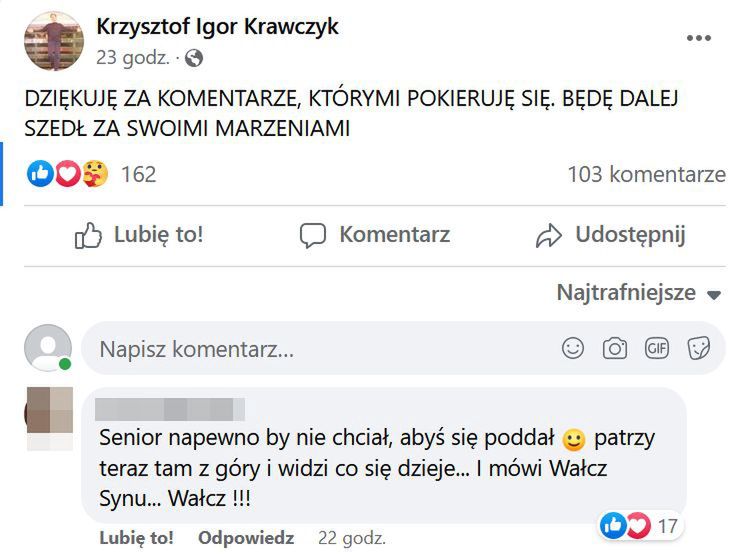Click the "Komentarz" comment button
The height and width of the screenshot is (555, 743).
[375, 235]
